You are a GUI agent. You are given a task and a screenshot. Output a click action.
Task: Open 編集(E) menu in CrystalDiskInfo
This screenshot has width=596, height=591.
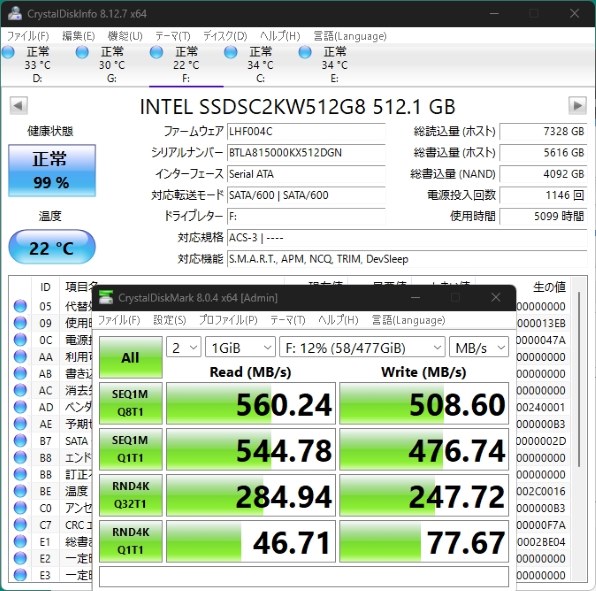coord(78,36)
